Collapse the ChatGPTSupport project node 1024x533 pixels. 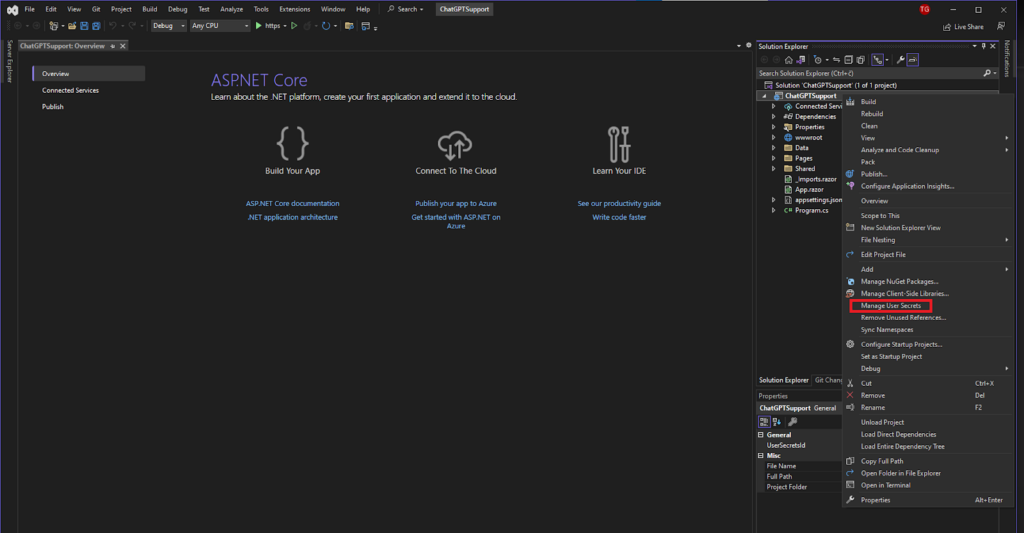point(765,96)
